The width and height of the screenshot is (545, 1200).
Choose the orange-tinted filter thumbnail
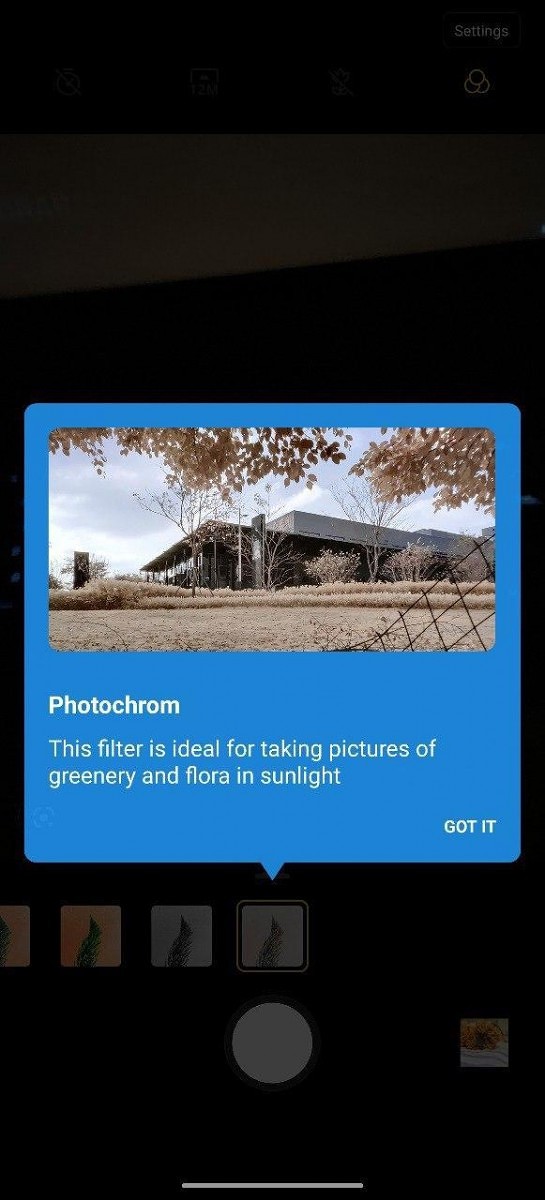pos(91,936)
